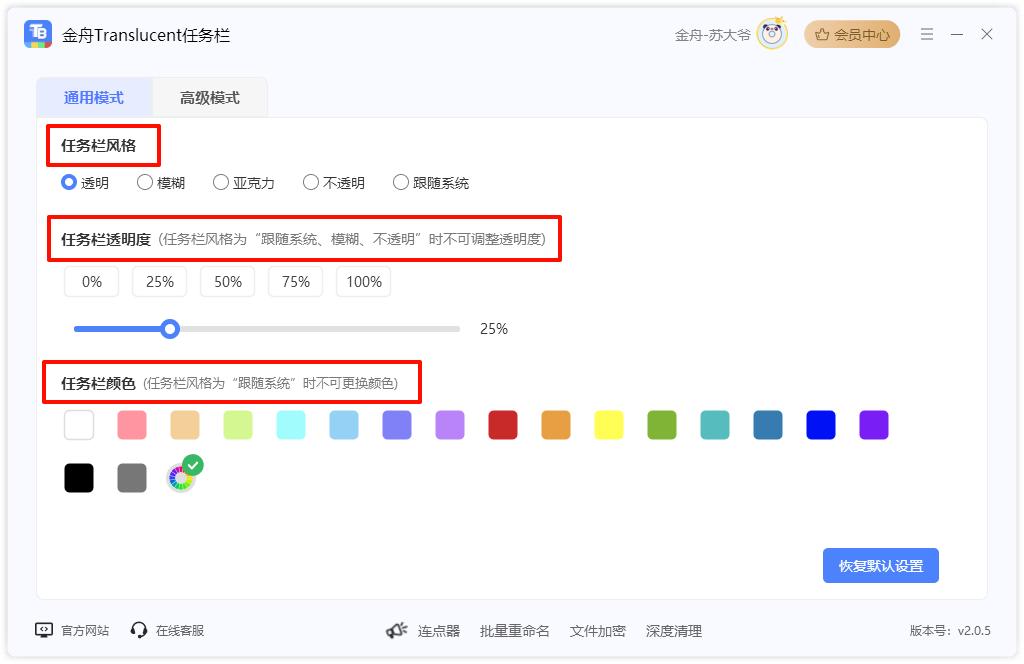Switch to the 通用模式 tab

[94, 98]
